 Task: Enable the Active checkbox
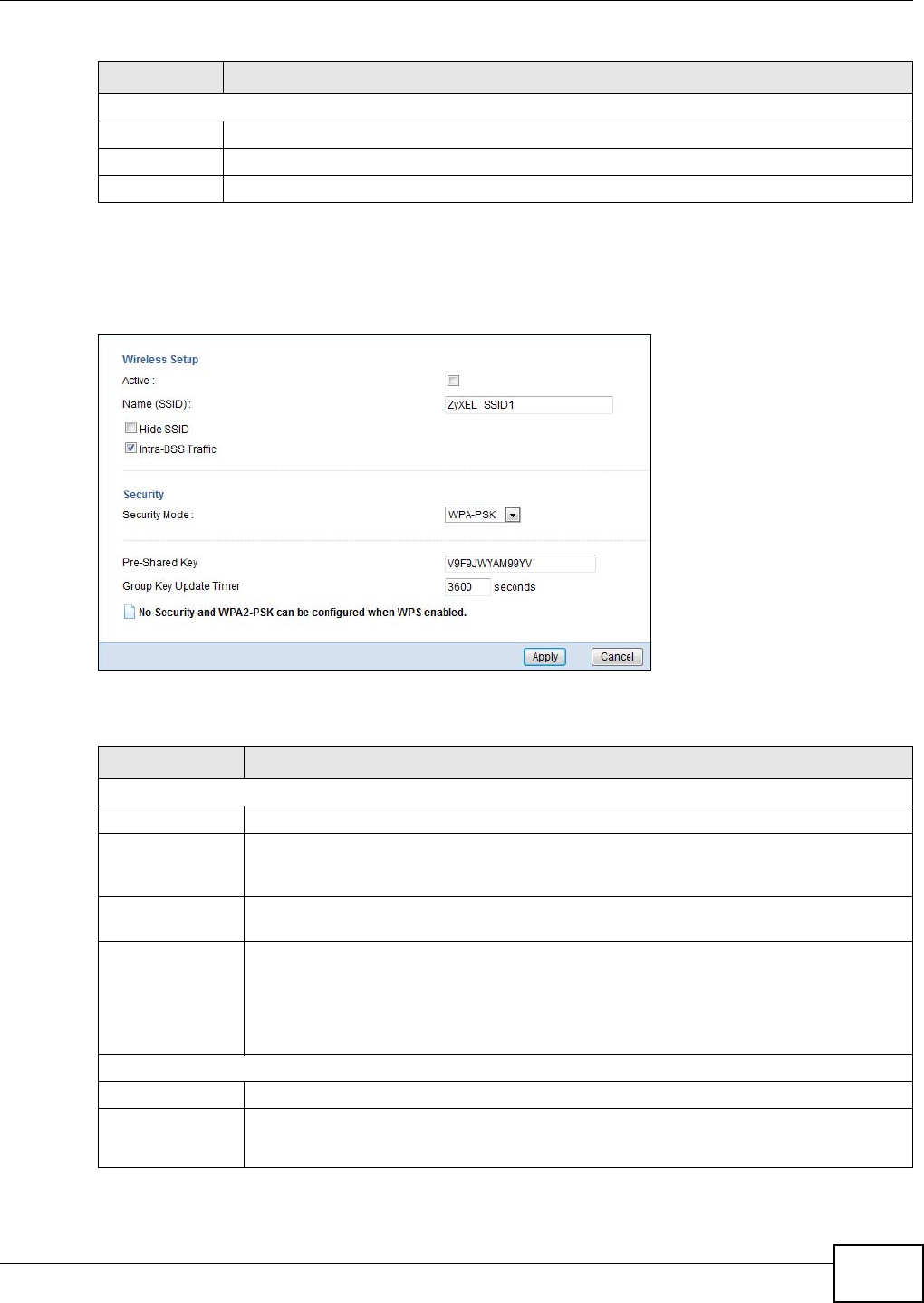[454, 381]
